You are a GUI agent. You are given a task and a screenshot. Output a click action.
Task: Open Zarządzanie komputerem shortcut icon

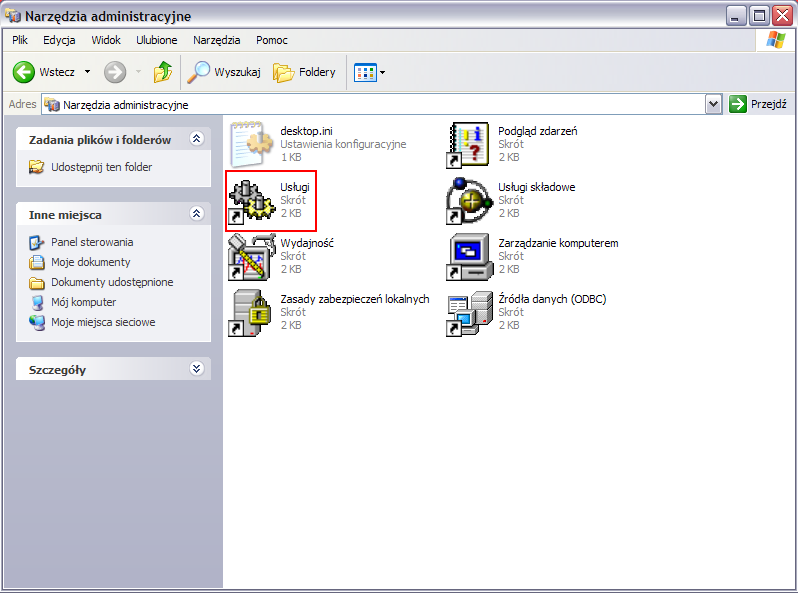click(x=468, y=257)
